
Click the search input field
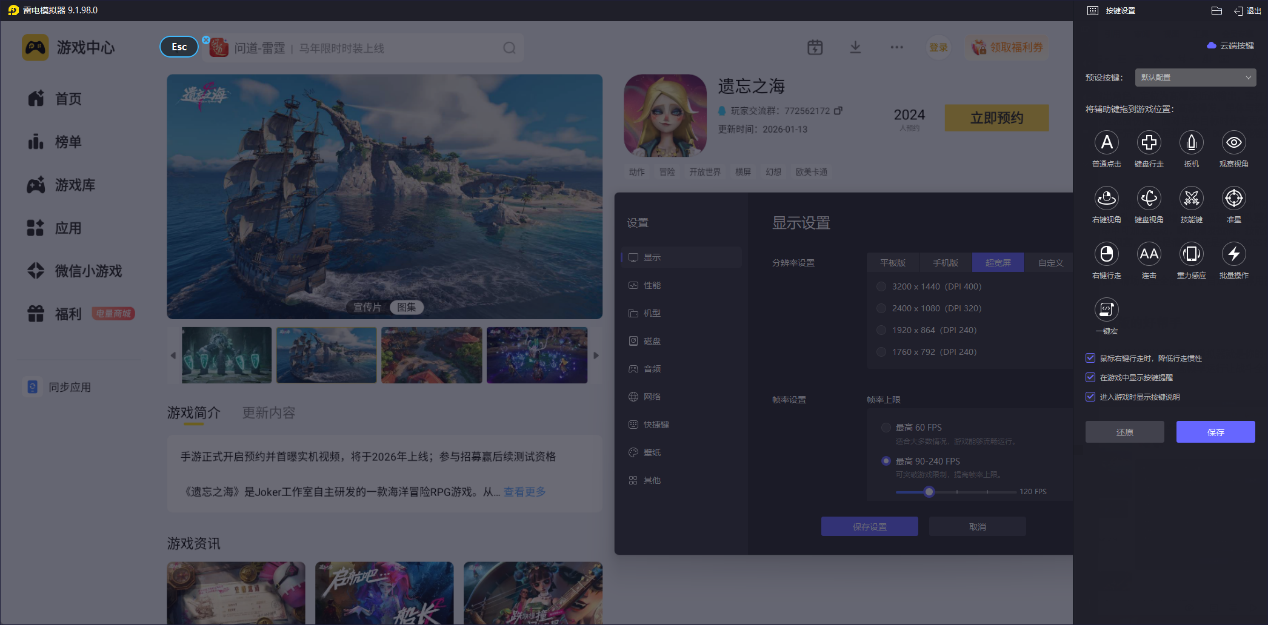coord(365,48)
